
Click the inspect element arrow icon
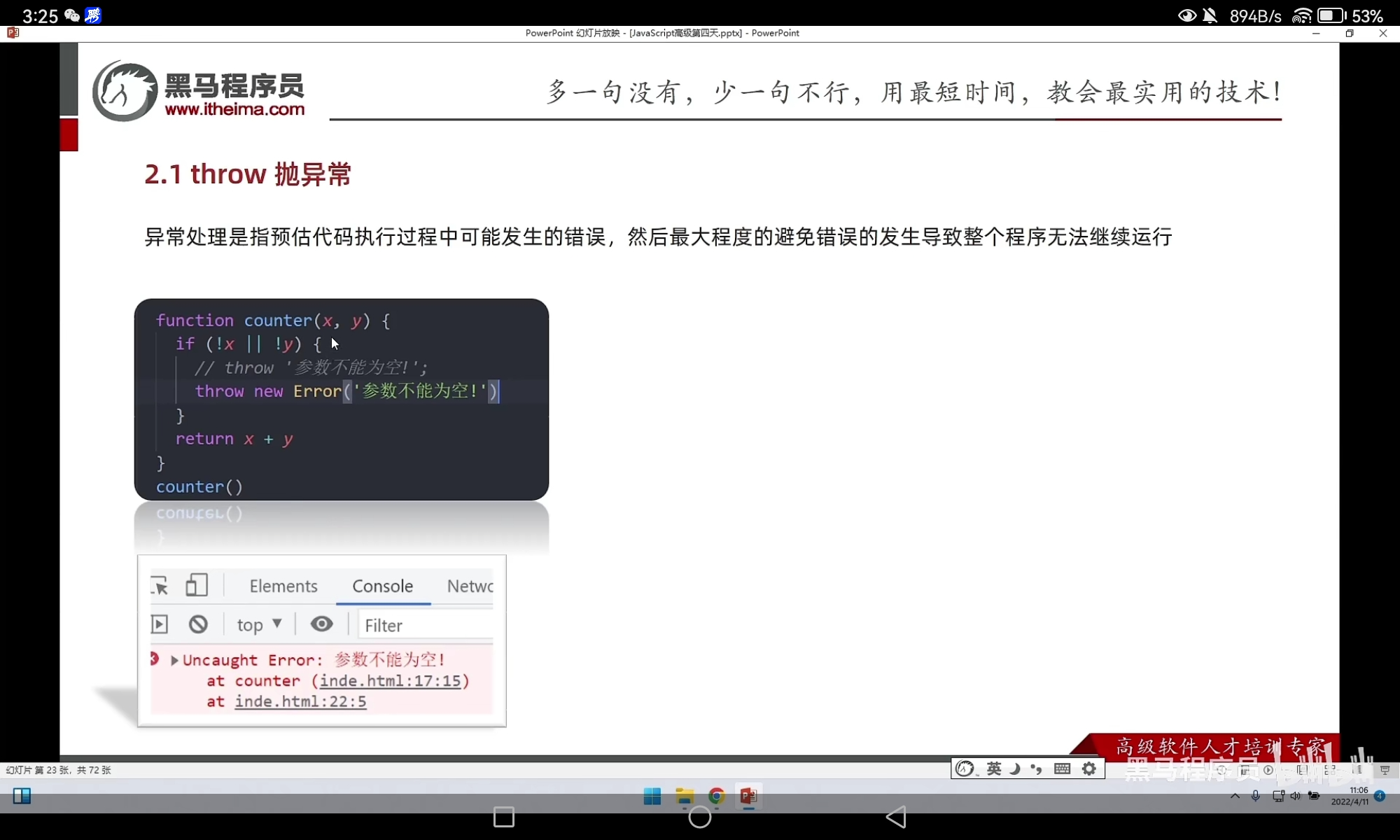pyautogui.click(x=160, y=585)
